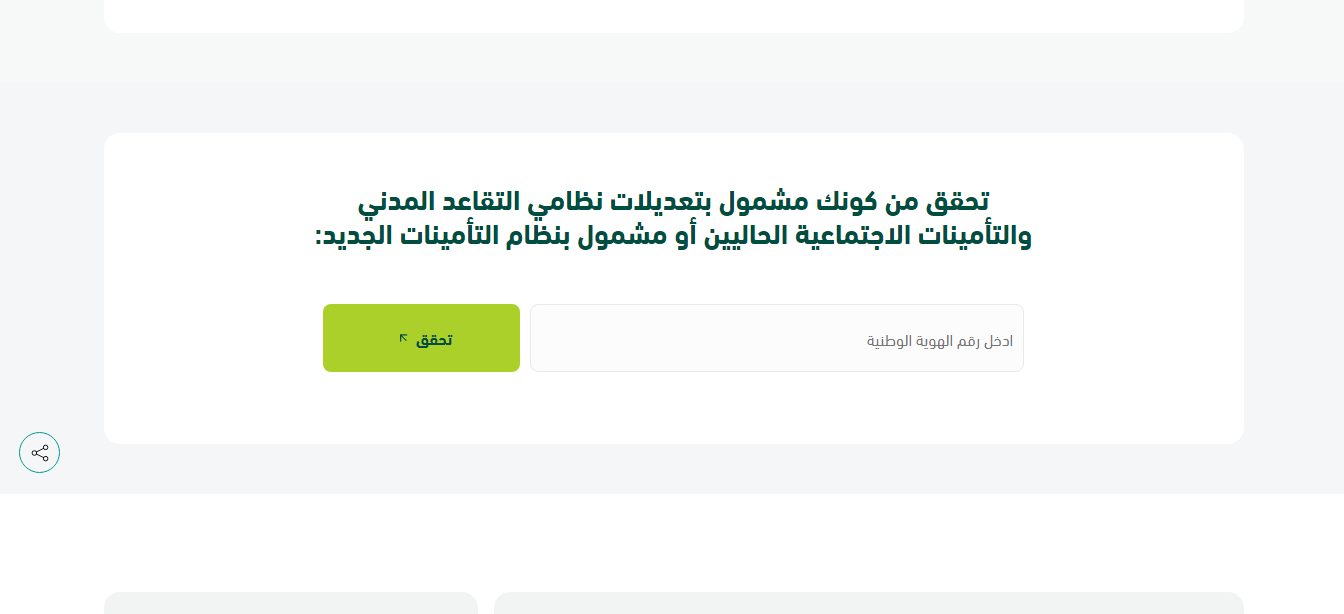This screenshot has height=614, width=1344.
Task: Click the تحقق label text on green button
Action: tap(434, 340)
